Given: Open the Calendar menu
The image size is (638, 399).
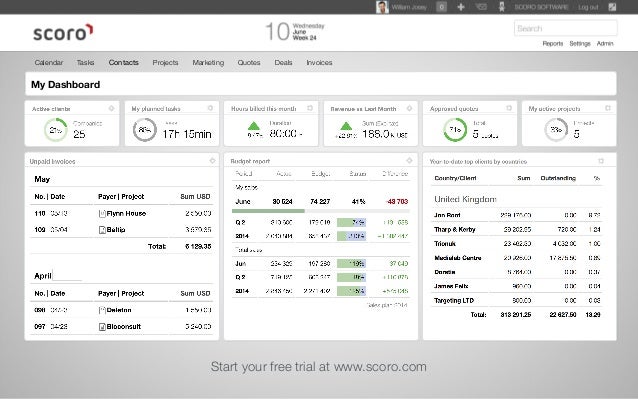Looking at the screenshot, I should click(49, 63).
